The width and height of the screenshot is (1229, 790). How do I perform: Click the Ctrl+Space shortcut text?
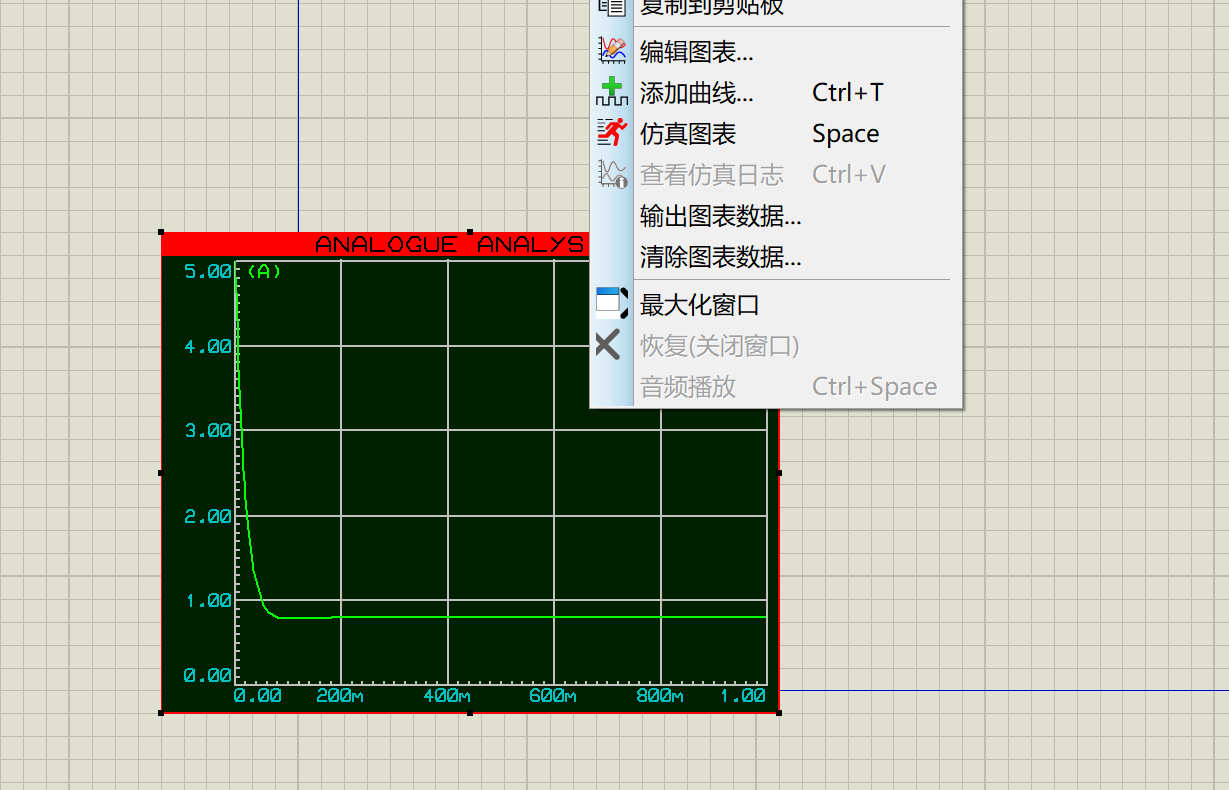[x=875, y=387]
